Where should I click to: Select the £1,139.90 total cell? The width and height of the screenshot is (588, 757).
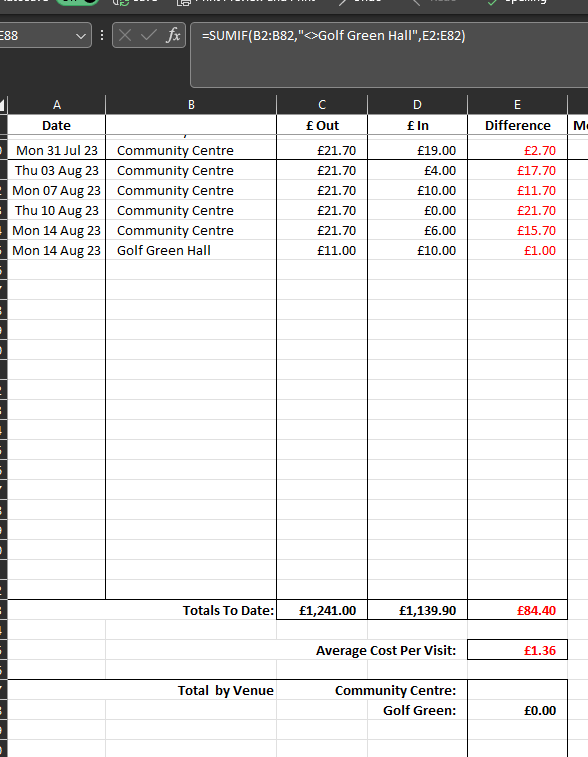(x=418, y=610)
